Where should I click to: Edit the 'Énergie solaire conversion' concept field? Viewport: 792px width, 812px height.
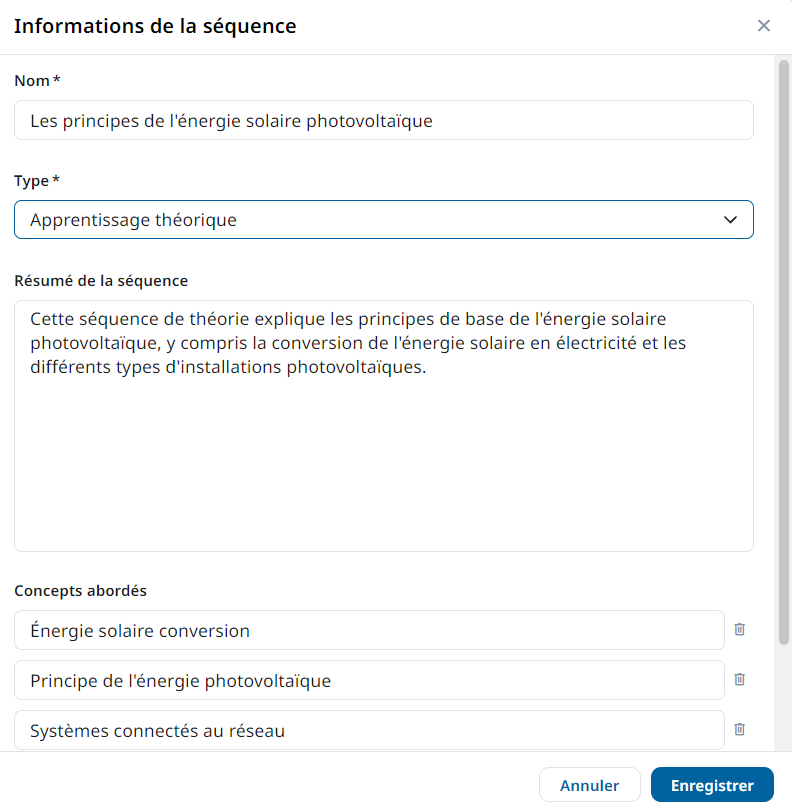click(x=368, y=630)
